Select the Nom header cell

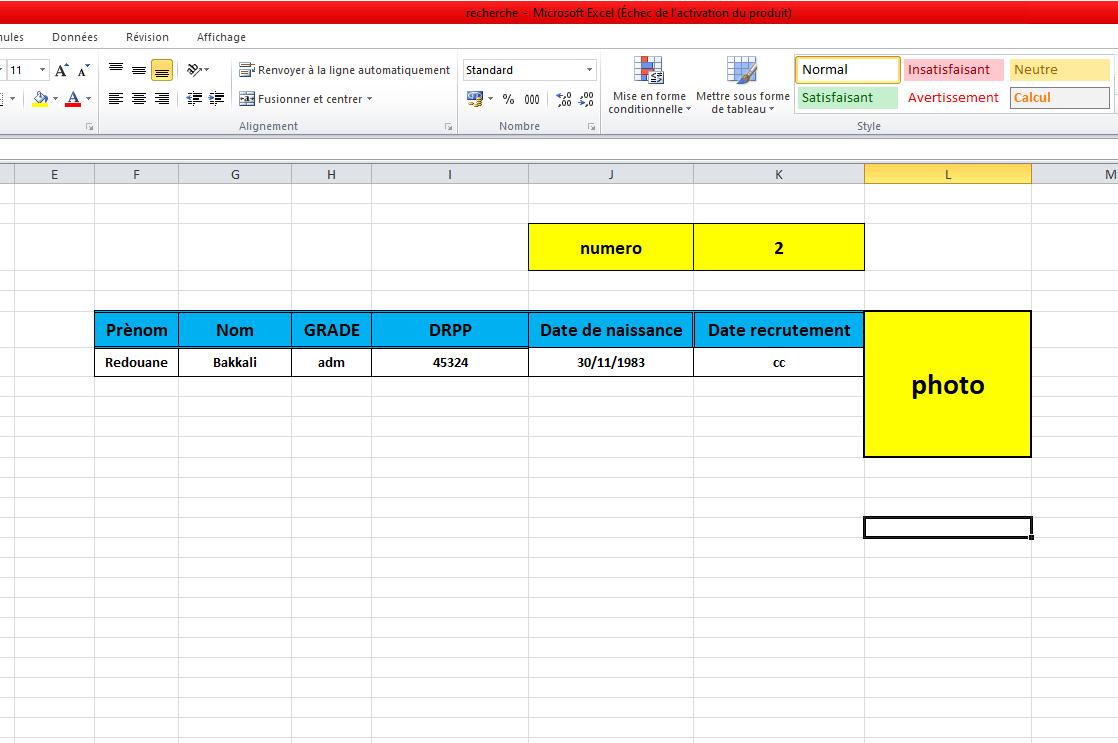click(235, 330)
